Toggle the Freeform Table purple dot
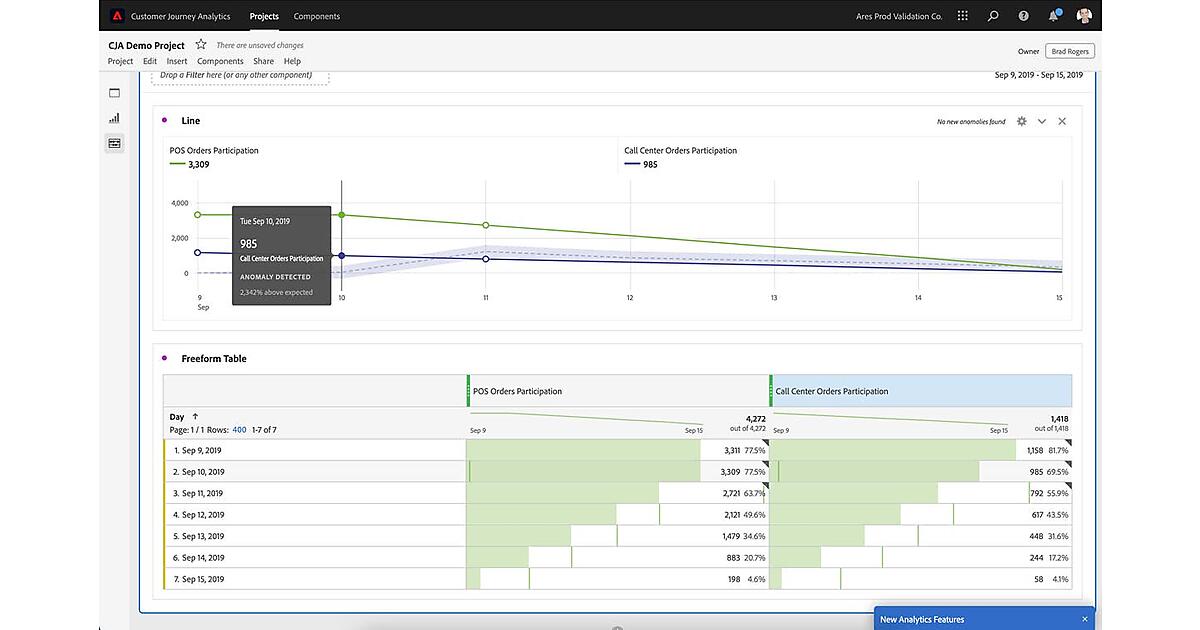 pos(164,358)
